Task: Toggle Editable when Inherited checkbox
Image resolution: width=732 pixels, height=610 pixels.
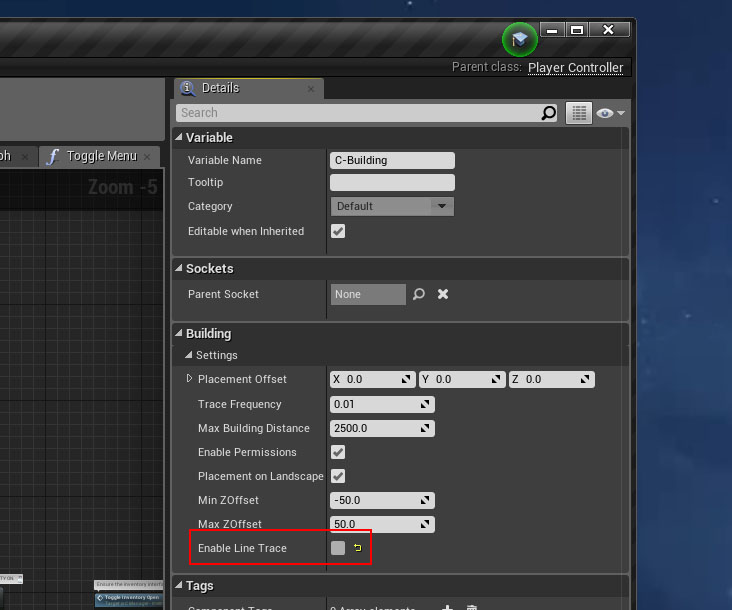Action: point(338,231)
